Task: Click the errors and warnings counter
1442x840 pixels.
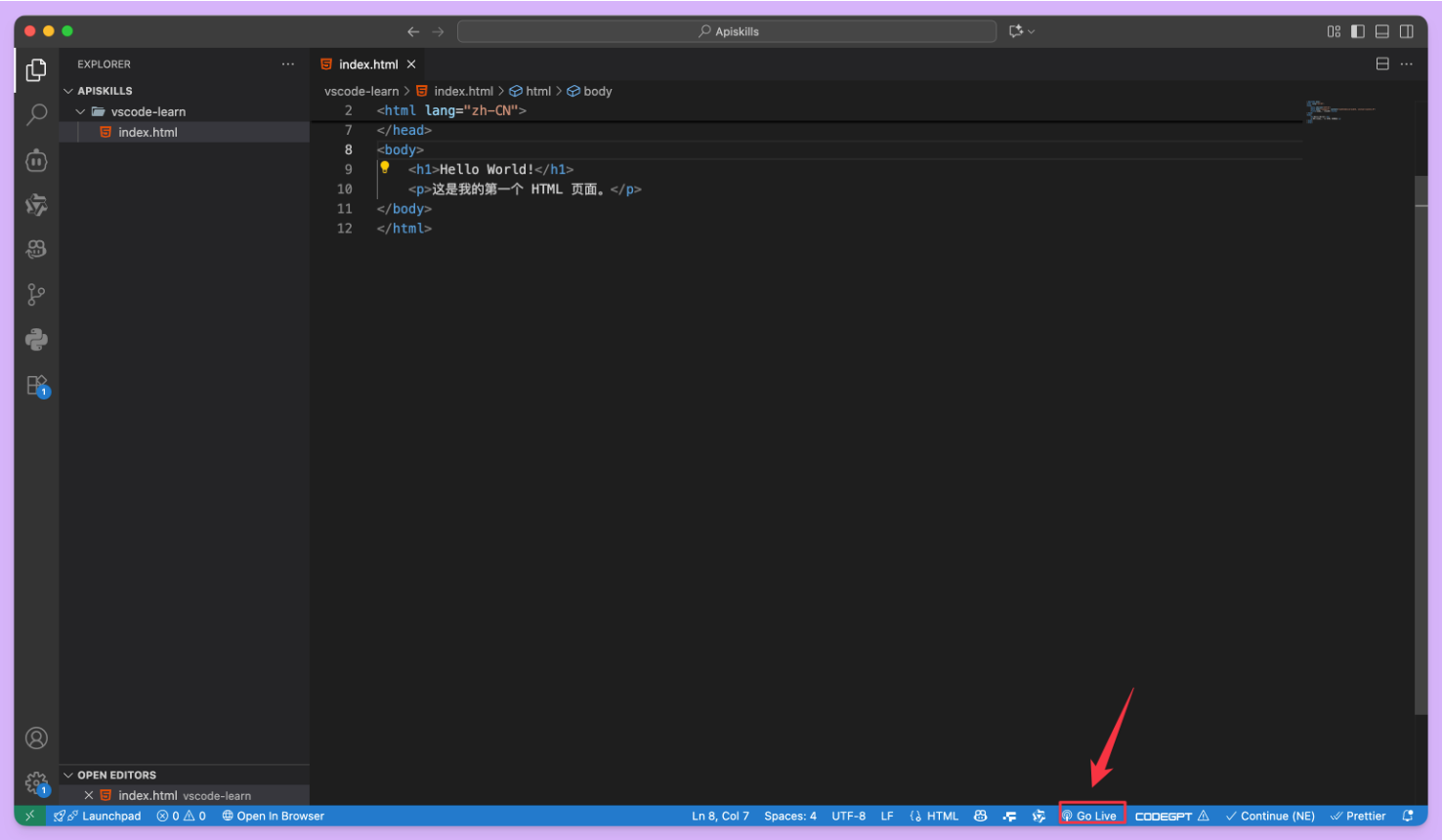Action: 181,815
